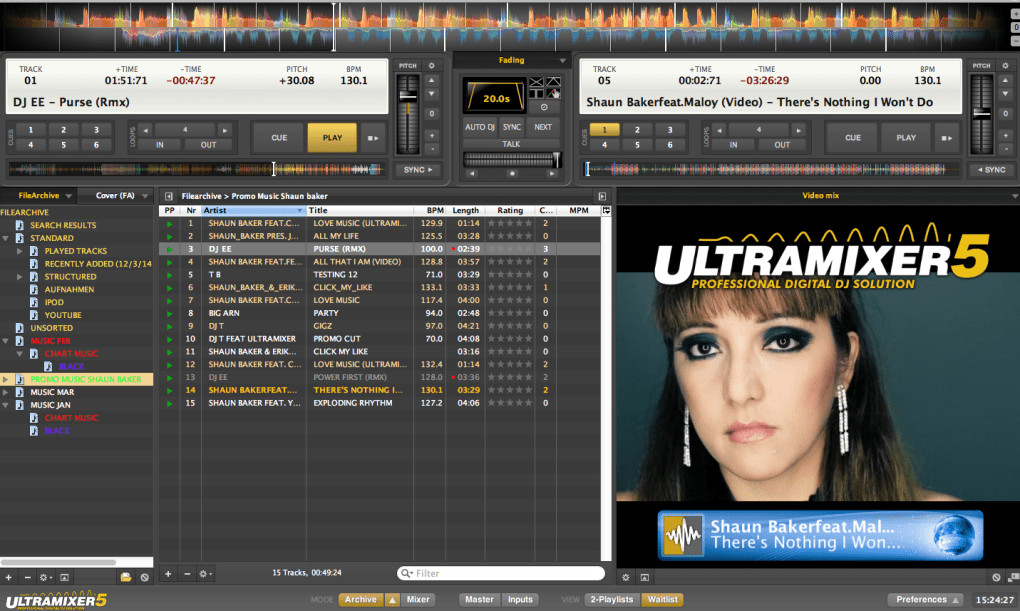Open the Inputs tab

tap(520, 600)
